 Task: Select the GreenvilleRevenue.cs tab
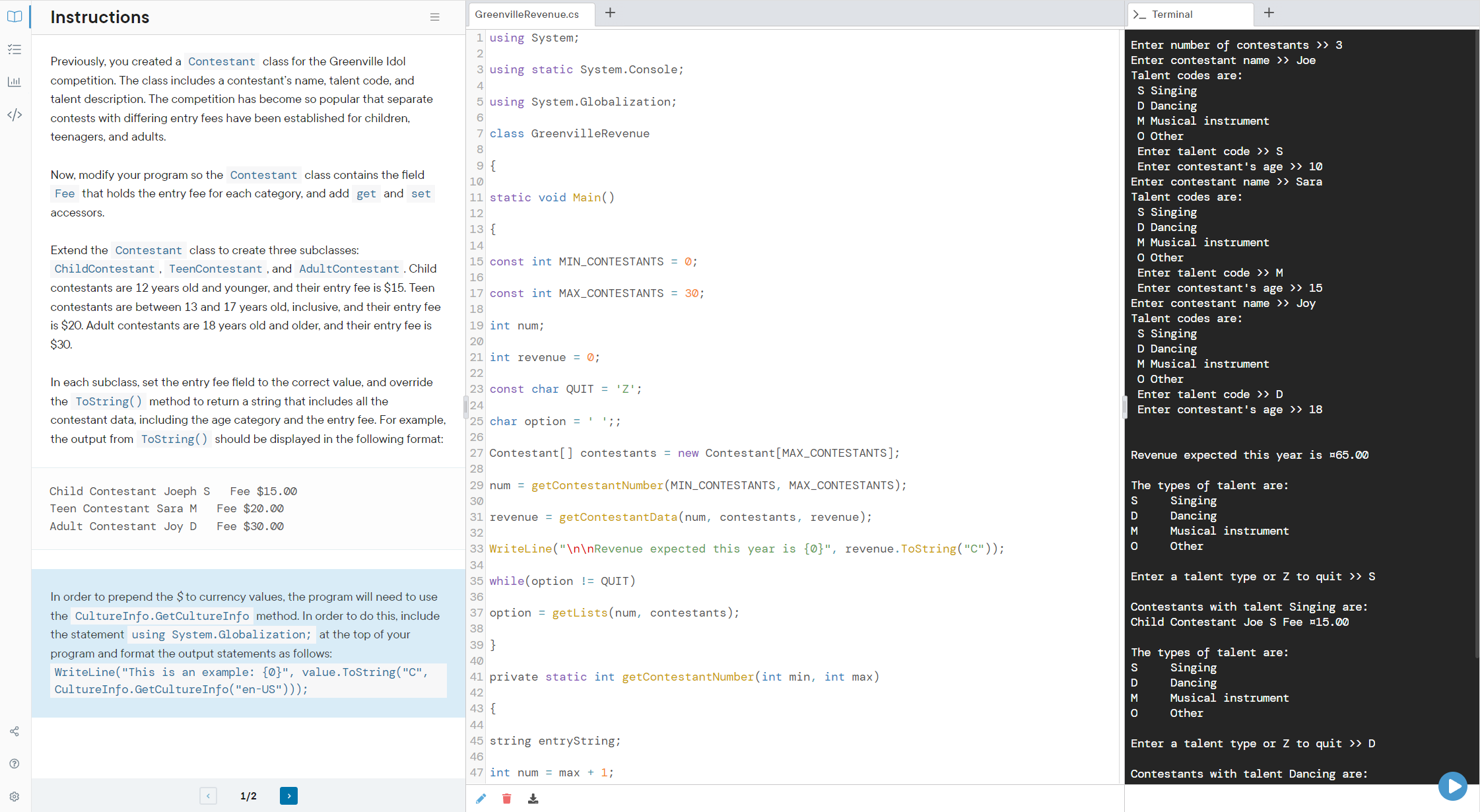point(527,15)
